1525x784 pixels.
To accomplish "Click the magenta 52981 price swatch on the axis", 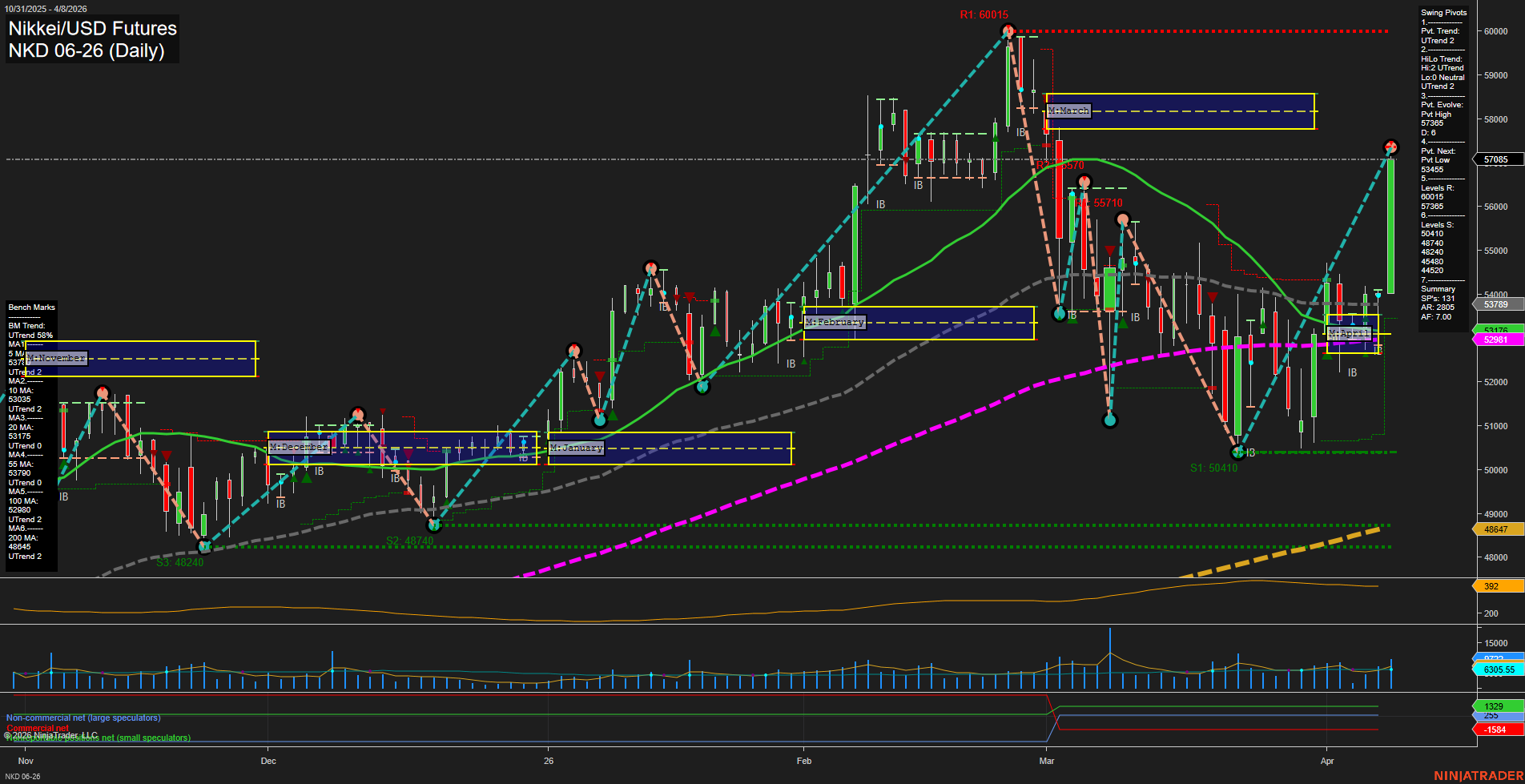I will pos(1496,340).
